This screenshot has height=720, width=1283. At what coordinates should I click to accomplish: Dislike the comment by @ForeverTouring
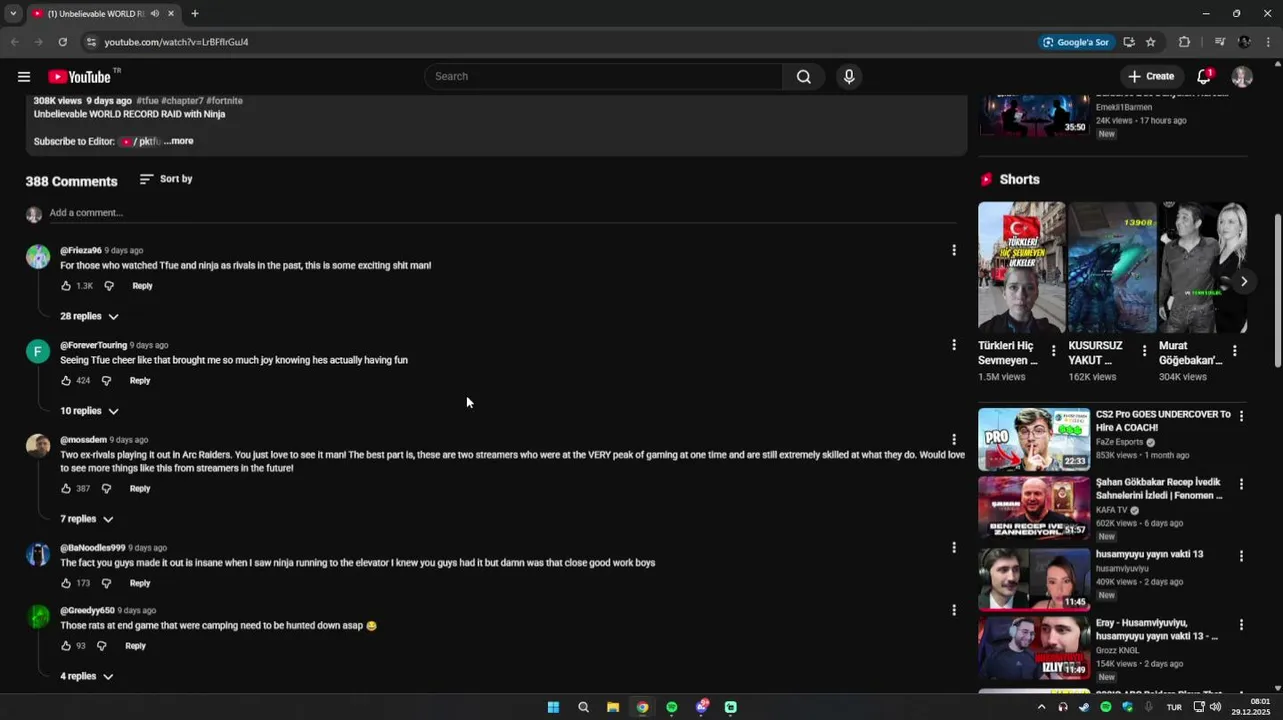tap(106, 381)
